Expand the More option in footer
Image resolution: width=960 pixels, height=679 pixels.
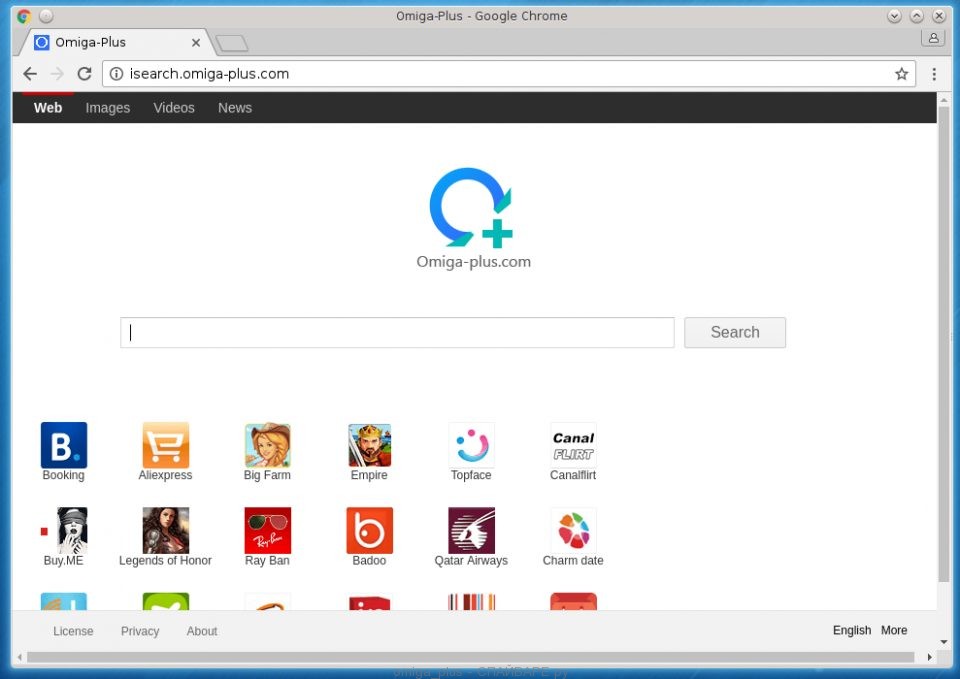(894, 631)
